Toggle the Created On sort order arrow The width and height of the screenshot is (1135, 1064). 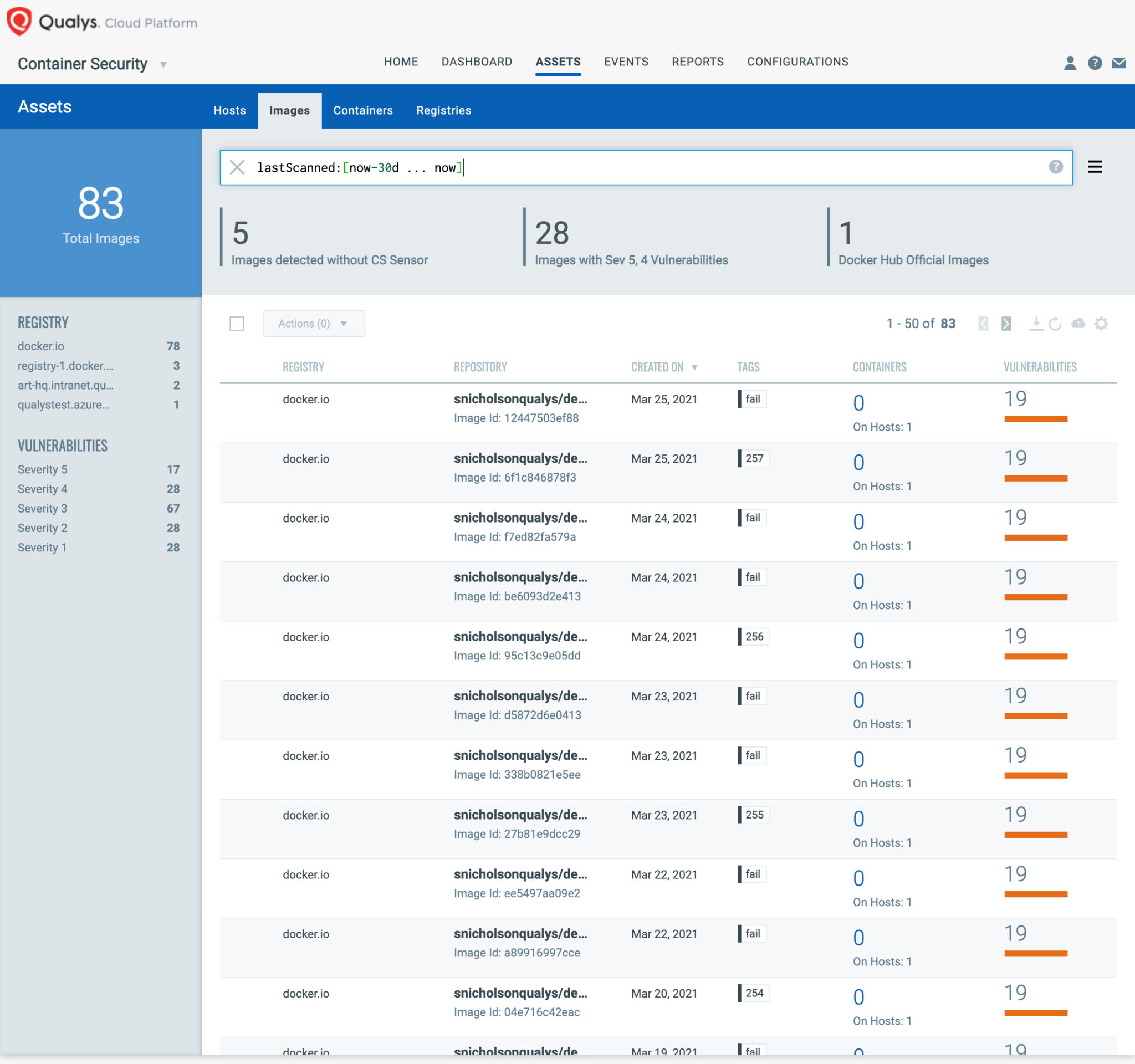point(695,367)
